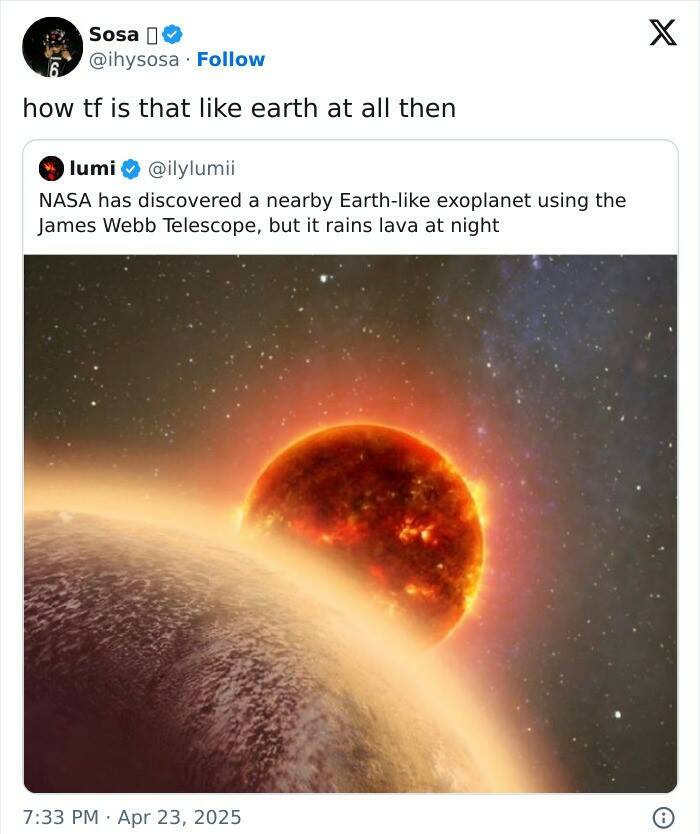Follow the @ihysosa account
Screen dimensions: 700x834
pos(231,60)
